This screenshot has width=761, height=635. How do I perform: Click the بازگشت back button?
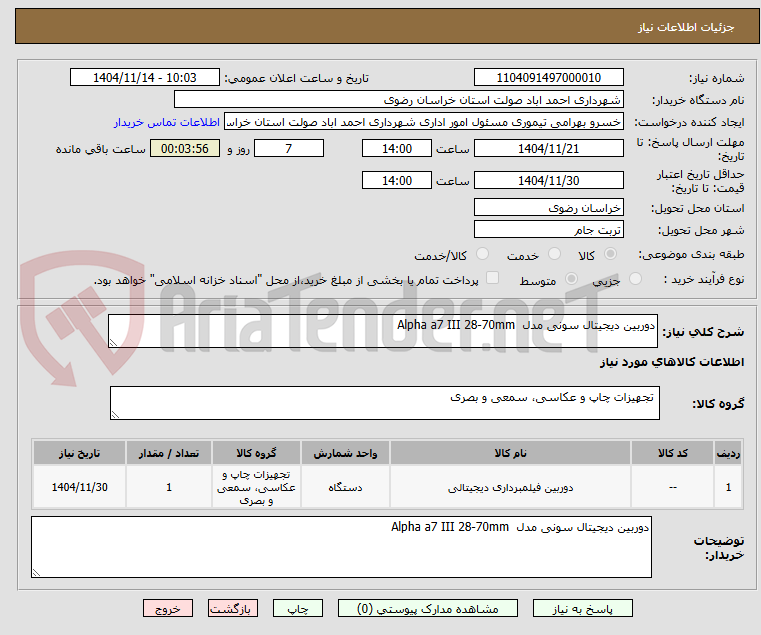tap(233, 608)
